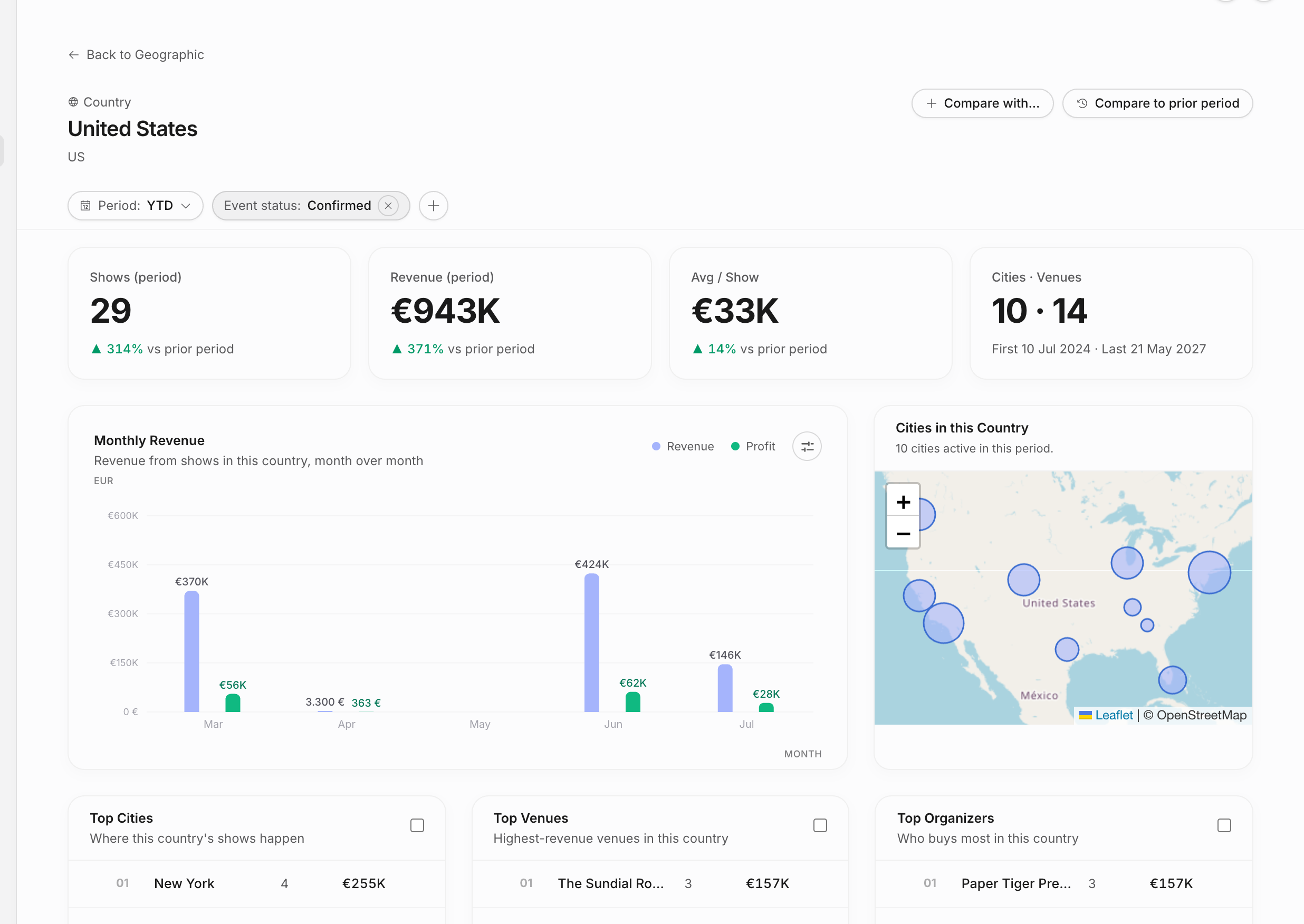Click the June revenue bar €424K

pyautogui.click(x=592, y=642)
